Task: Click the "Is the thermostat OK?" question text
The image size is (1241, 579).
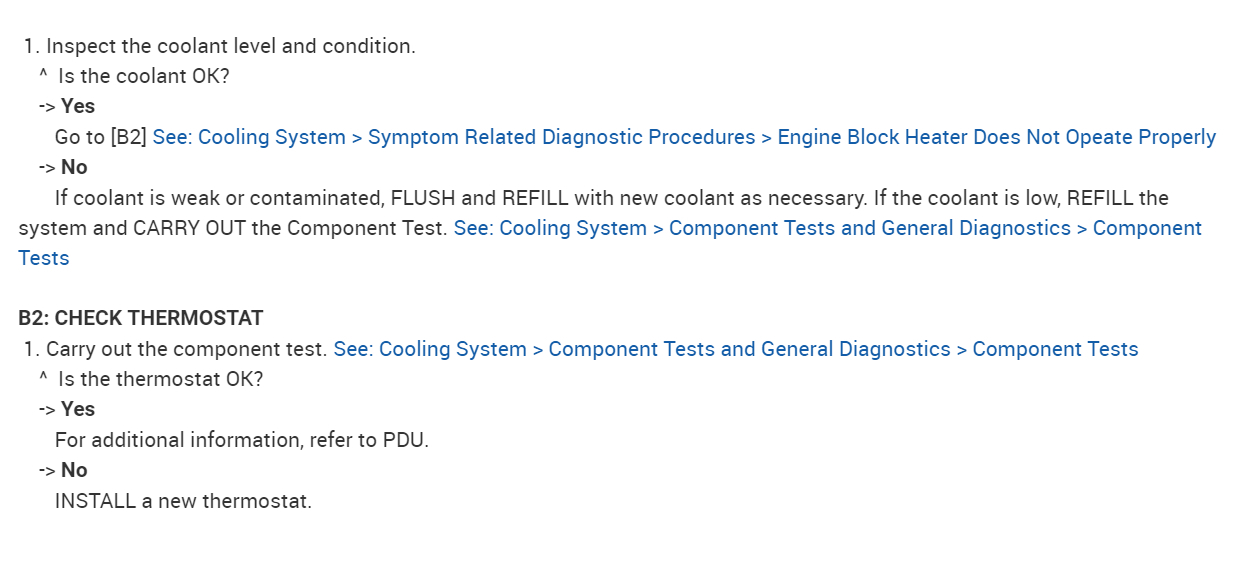Action: [x=160, y=379]
